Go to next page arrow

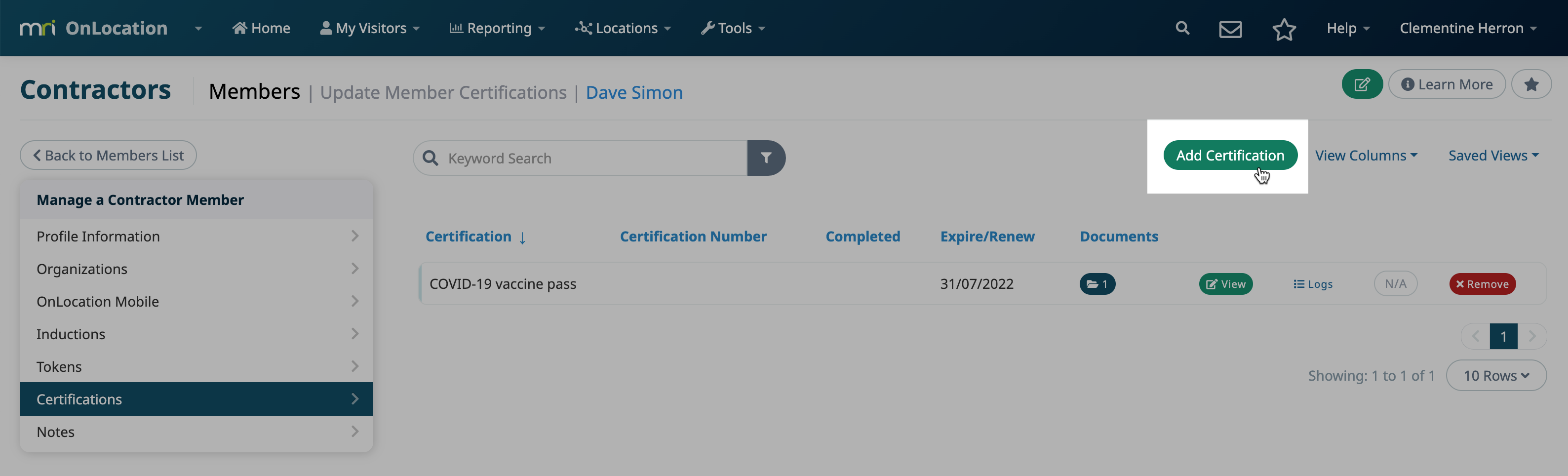pos(1531,336)
